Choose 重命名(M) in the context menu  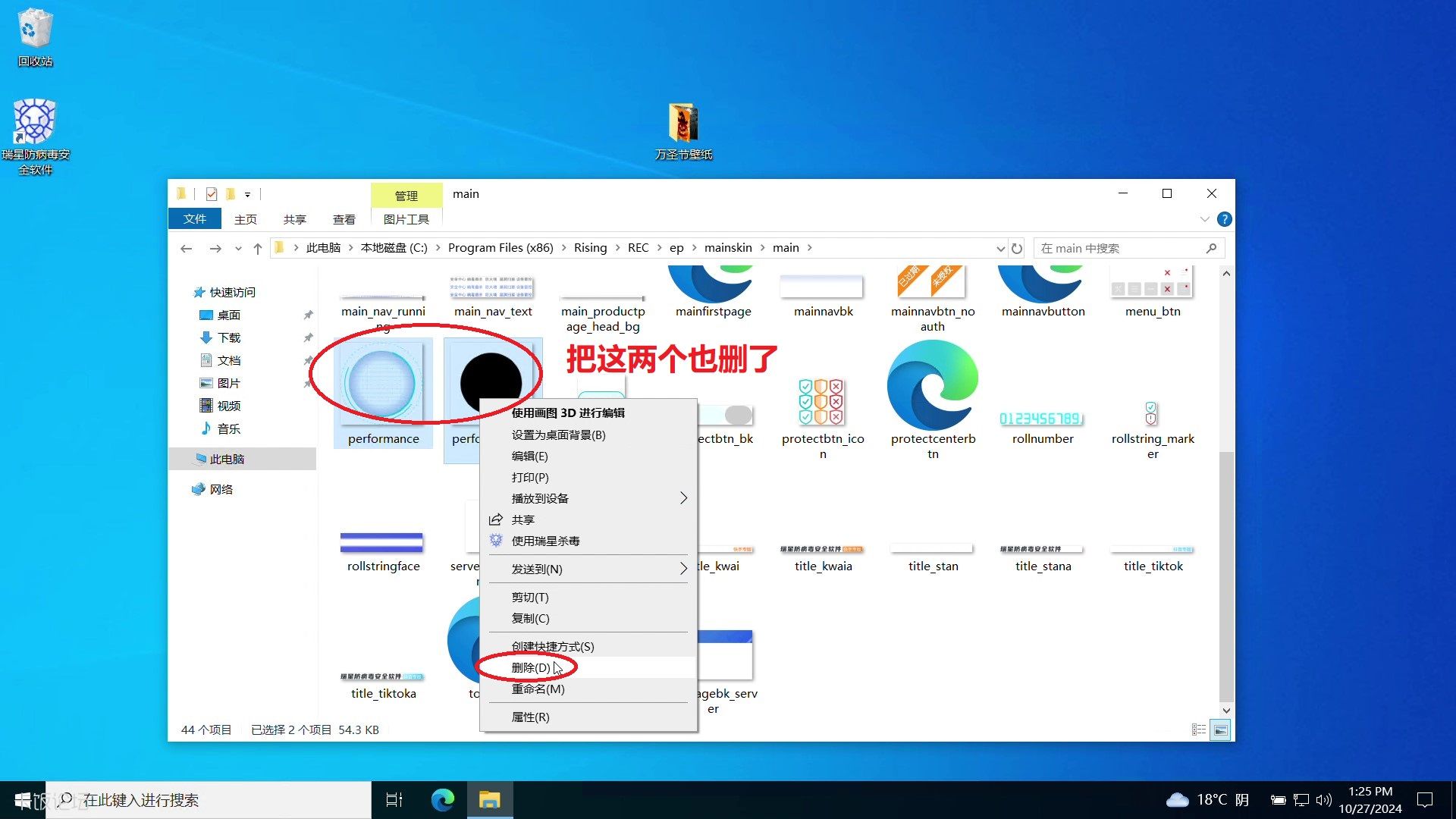(588, 689)
